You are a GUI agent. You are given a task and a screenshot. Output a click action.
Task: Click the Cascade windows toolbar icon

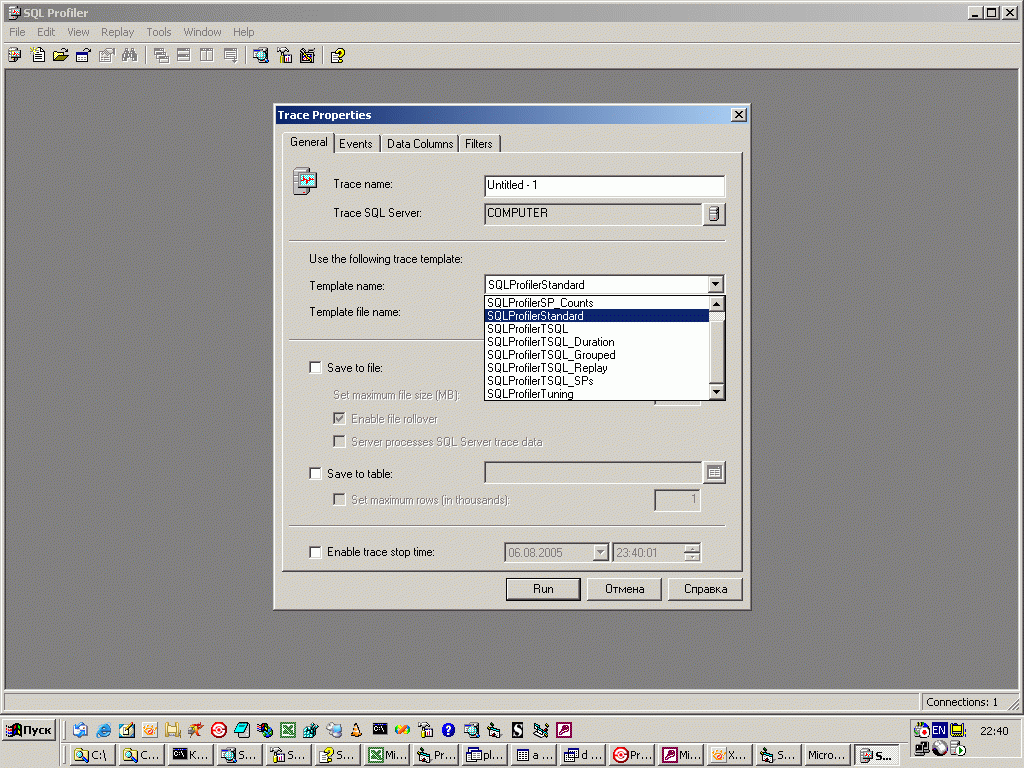(x=161, y=56)
